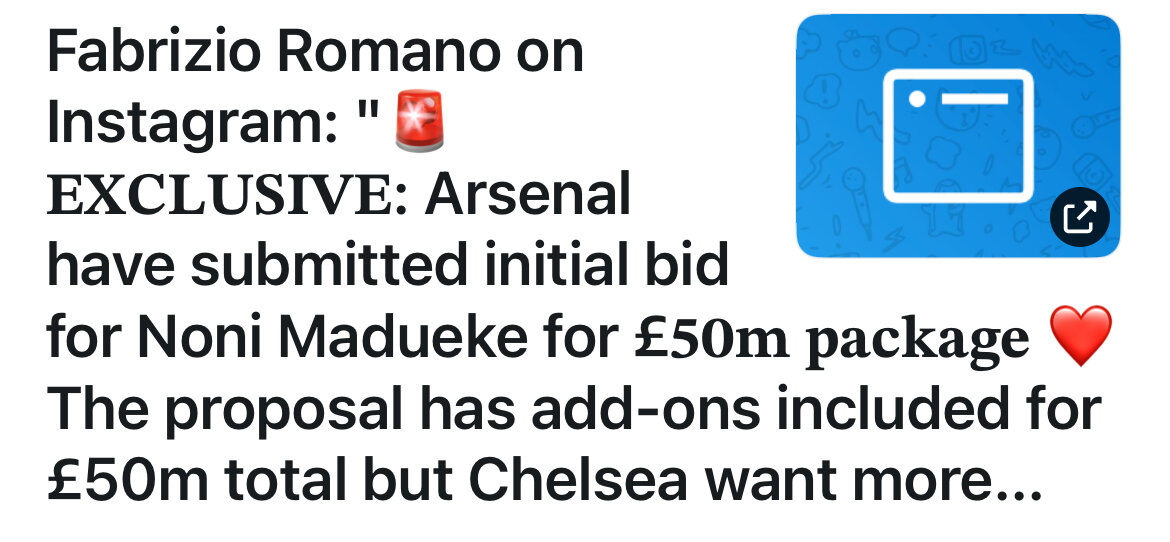Image resolution: width=1170 pixels, height=542 pixels.
Task: Click the red heart emoji
Action: click(1080, 335)
